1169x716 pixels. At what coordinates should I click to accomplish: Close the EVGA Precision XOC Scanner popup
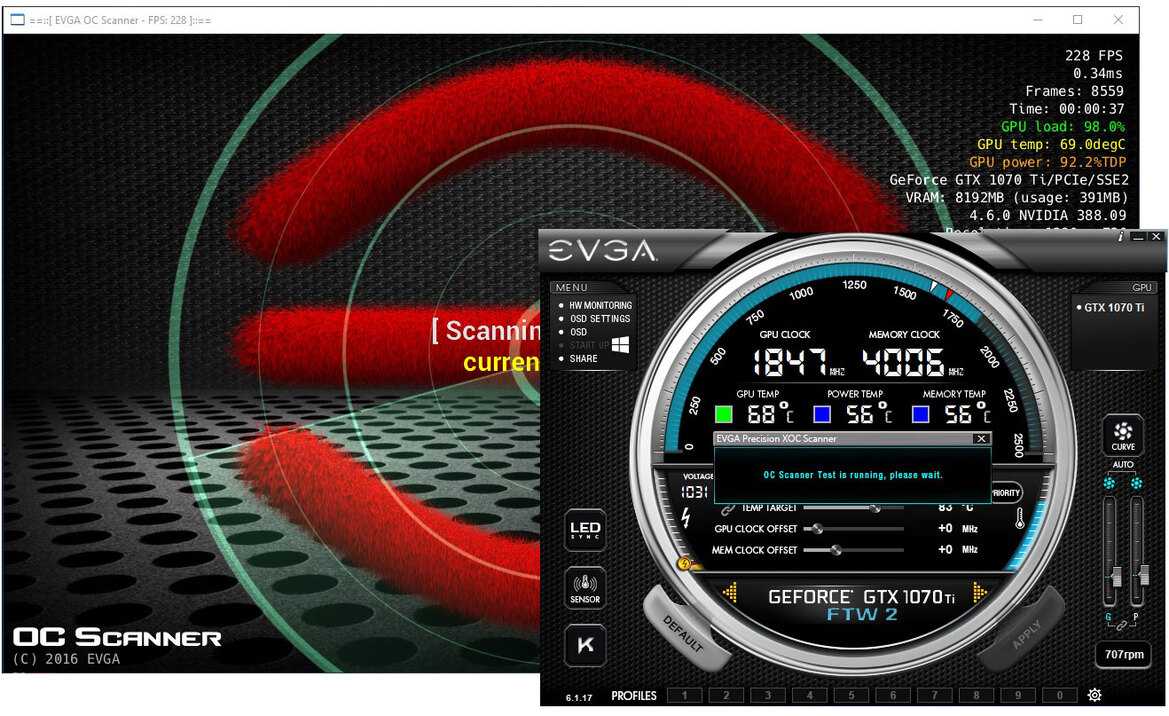click(x=982, y=439)
